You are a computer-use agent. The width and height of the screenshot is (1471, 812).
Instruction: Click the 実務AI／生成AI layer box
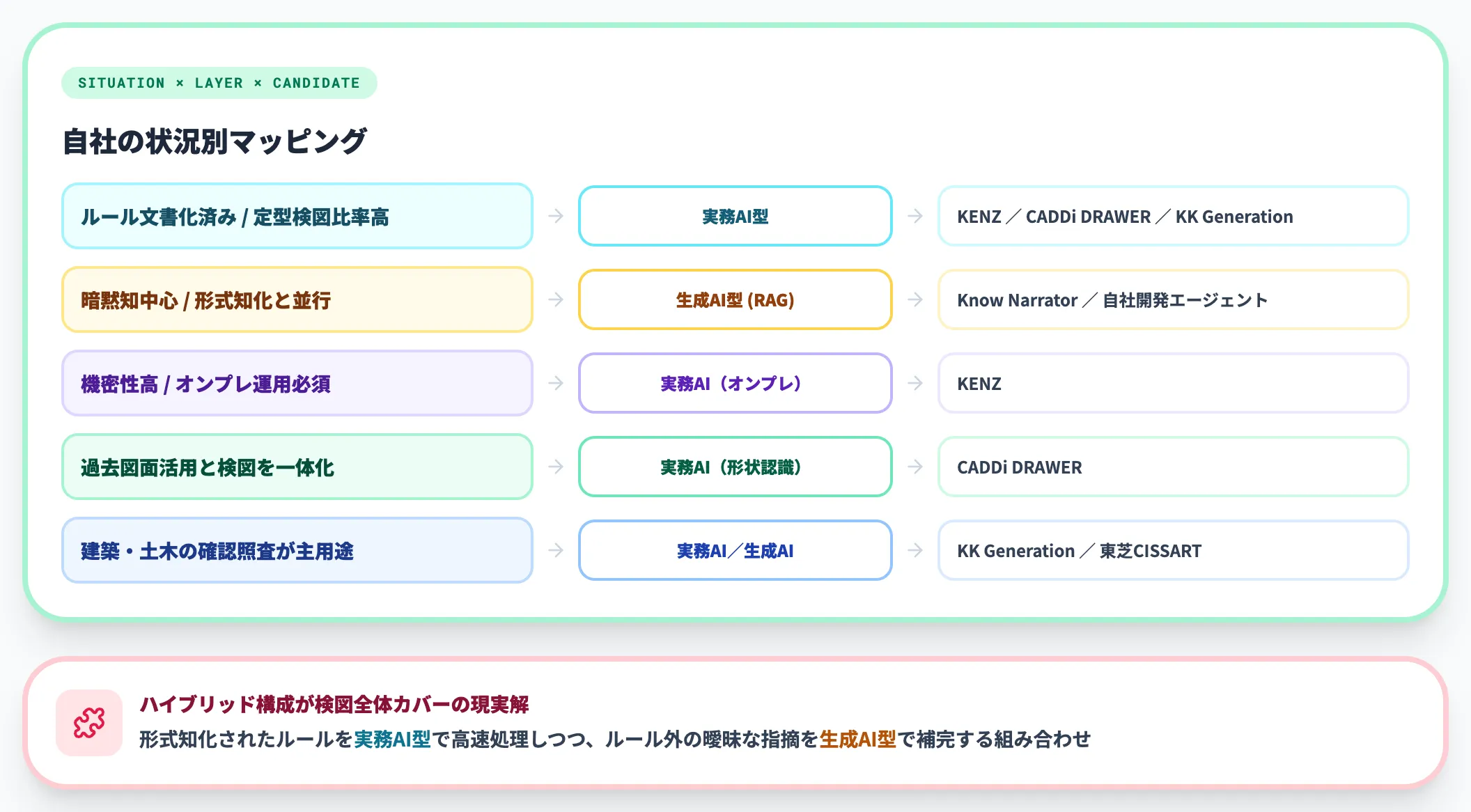click(735, 550)
